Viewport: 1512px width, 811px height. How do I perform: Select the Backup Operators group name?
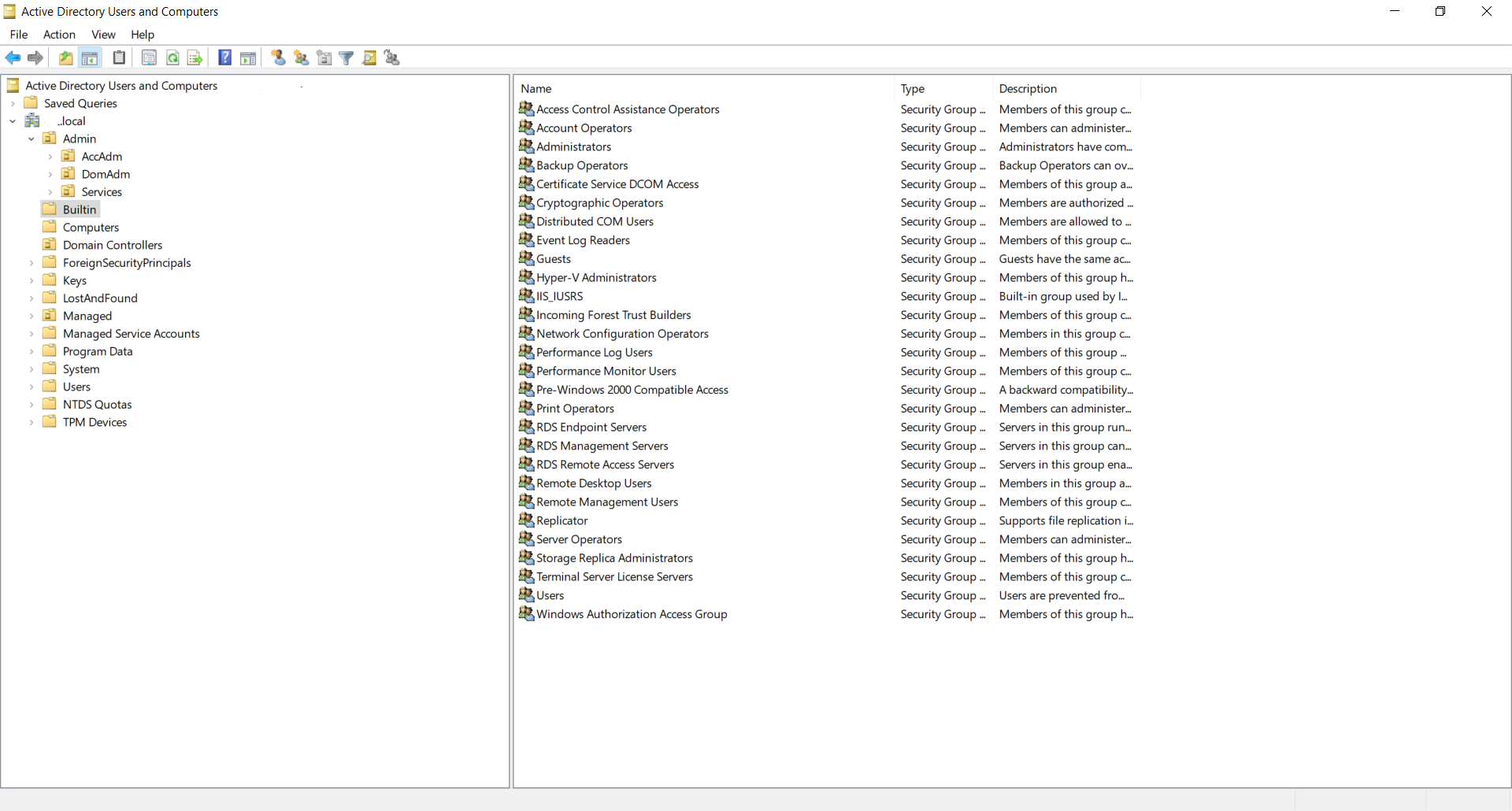(x=582, y=165)
